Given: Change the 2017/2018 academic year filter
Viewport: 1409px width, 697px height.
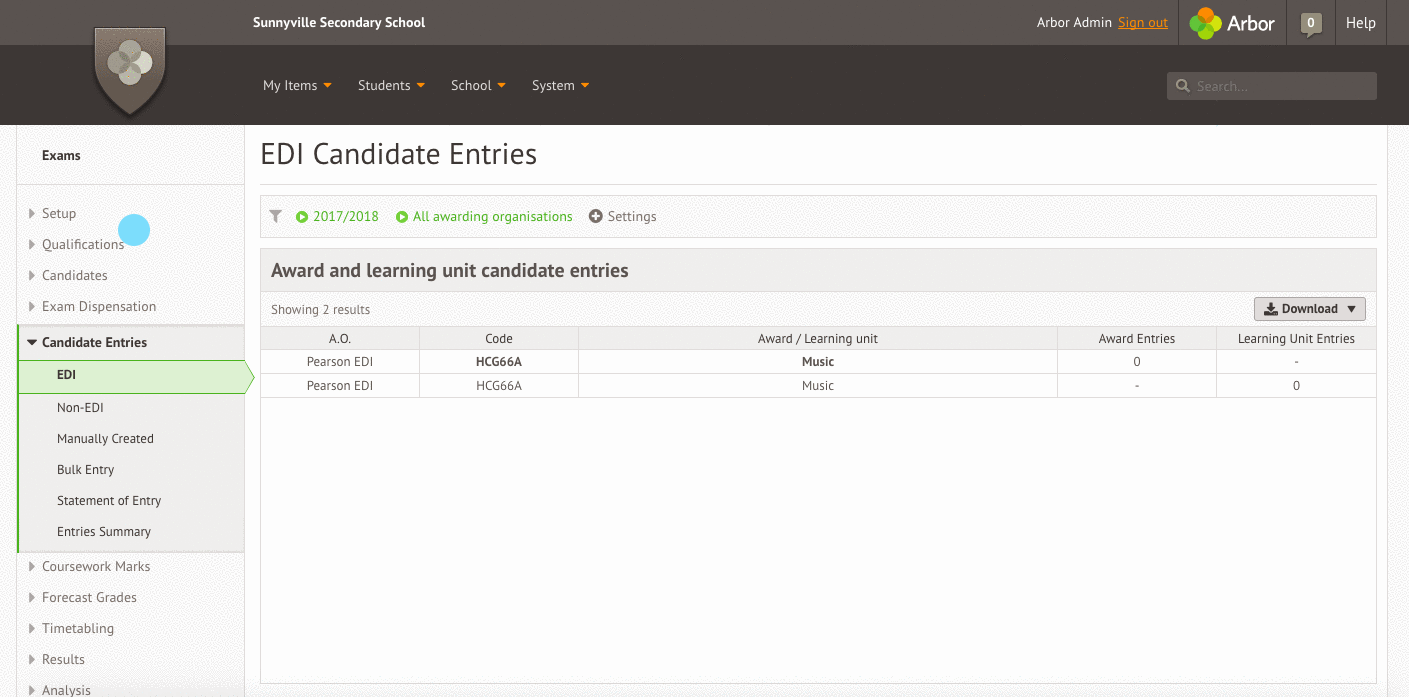Looking at the screenshot, I should coord(346,216).
